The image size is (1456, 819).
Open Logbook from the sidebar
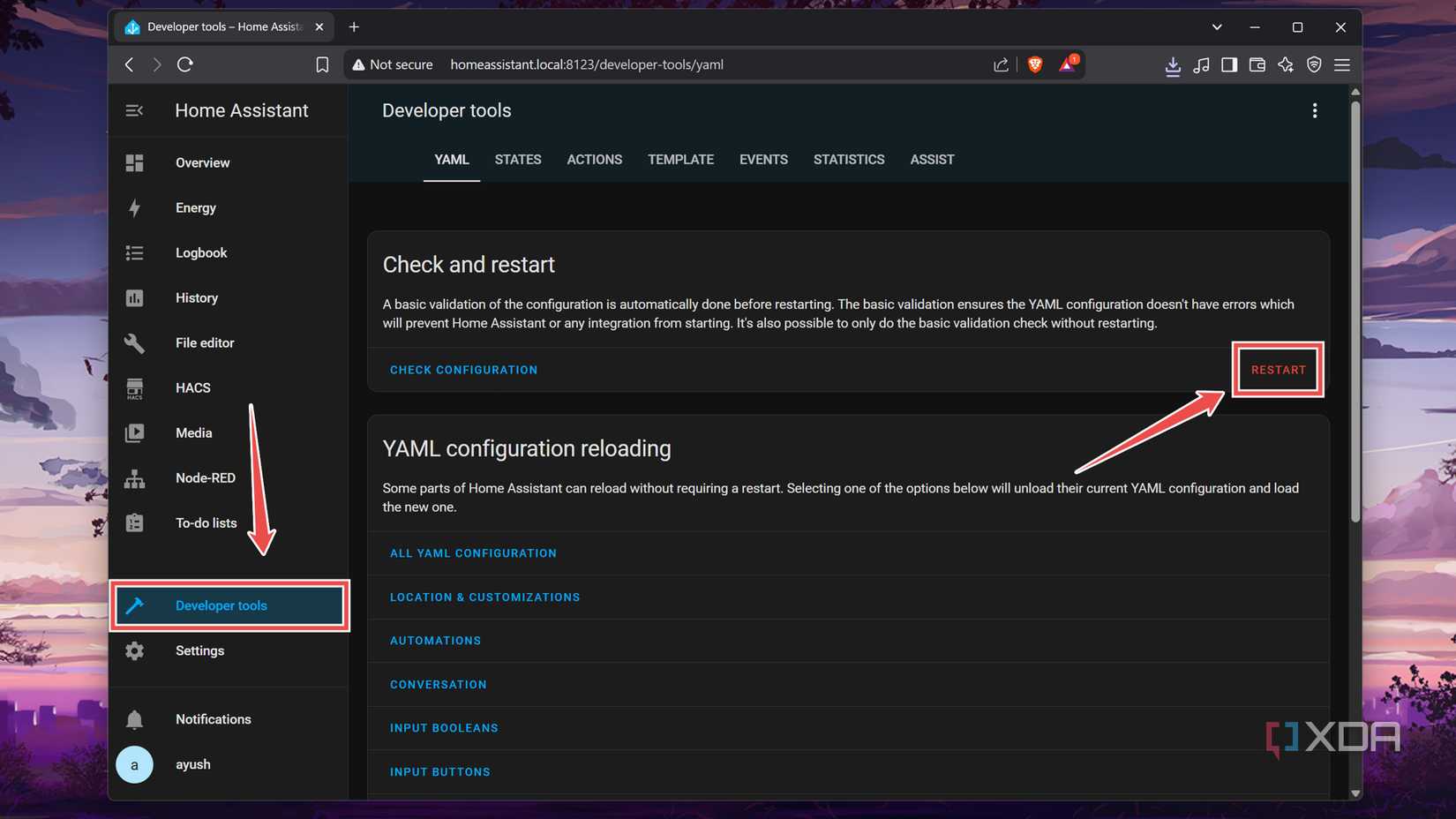point(200,253)
